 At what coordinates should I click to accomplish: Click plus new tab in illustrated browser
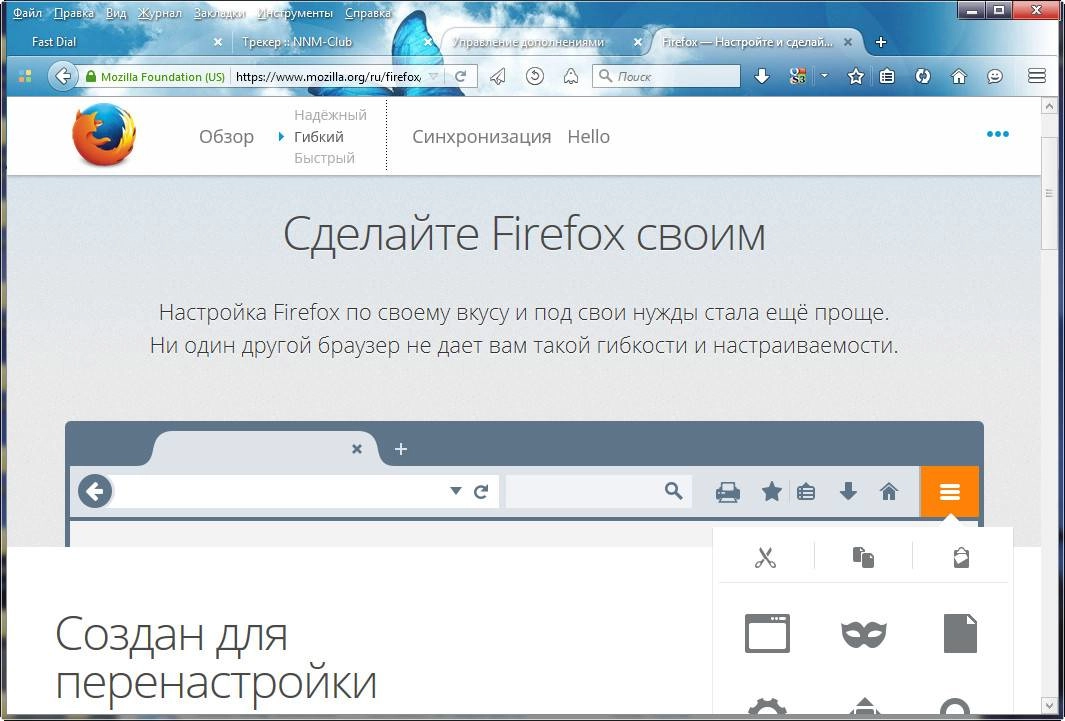[401, 449]
